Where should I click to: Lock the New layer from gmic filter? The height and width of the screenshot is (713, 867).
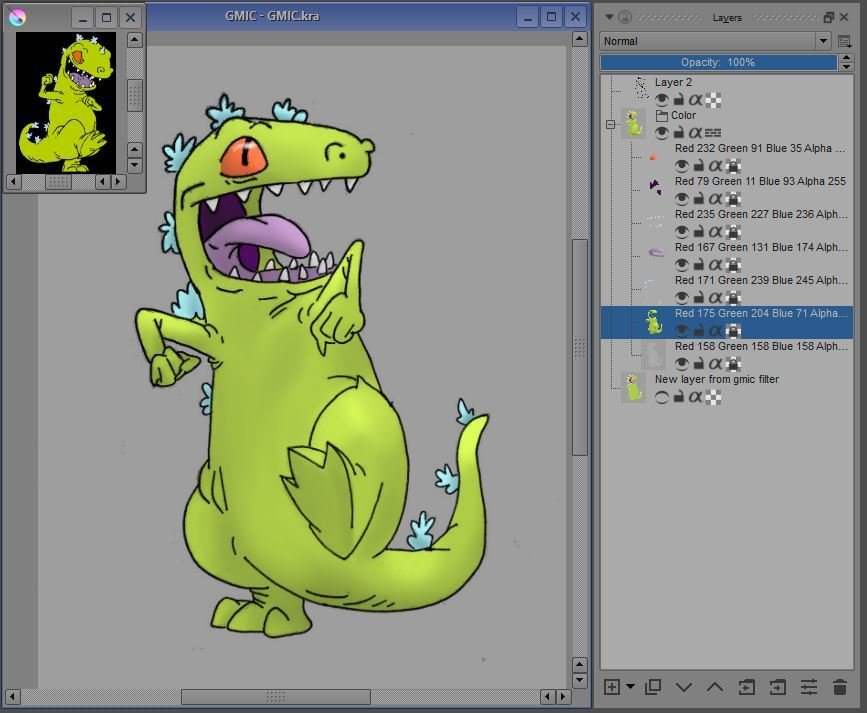(x=678, y=397)
